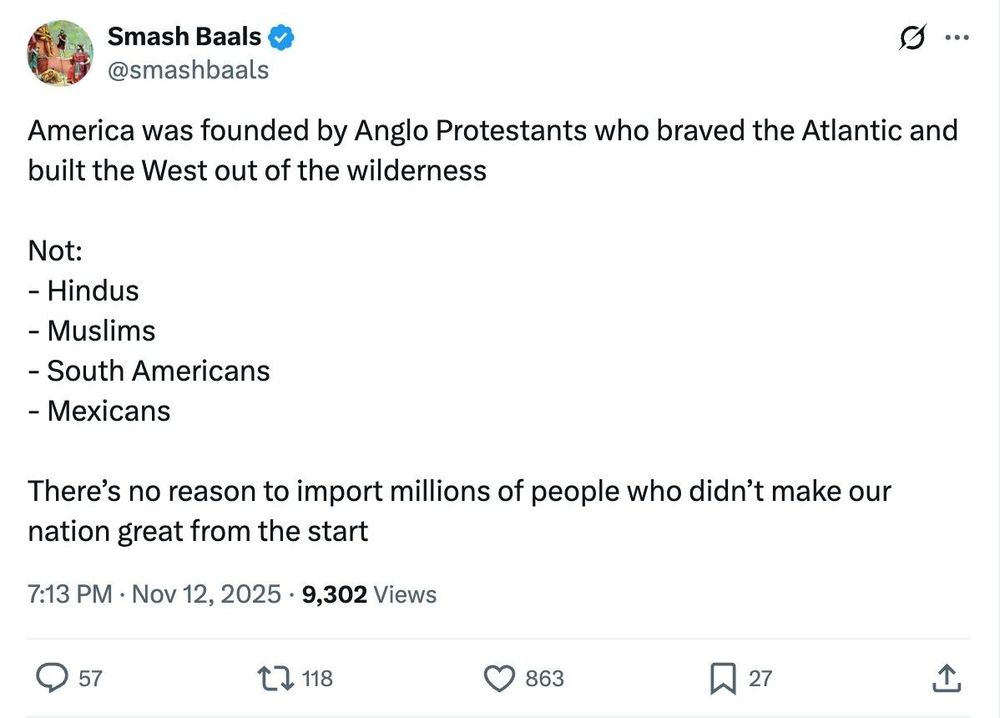Click the Grok icon in the top corner

pyautogui.click(x=911, y=36)
